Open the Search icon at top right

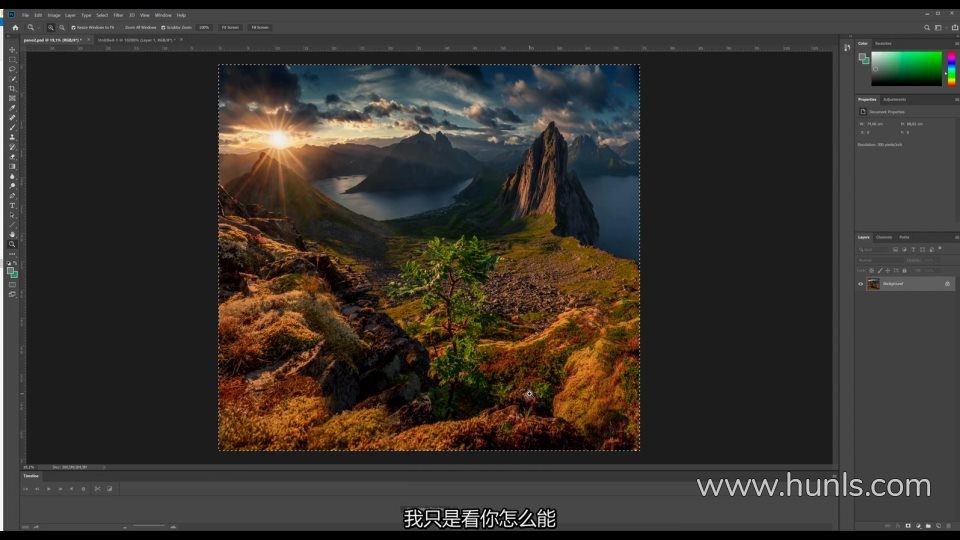tap(926, 28)
